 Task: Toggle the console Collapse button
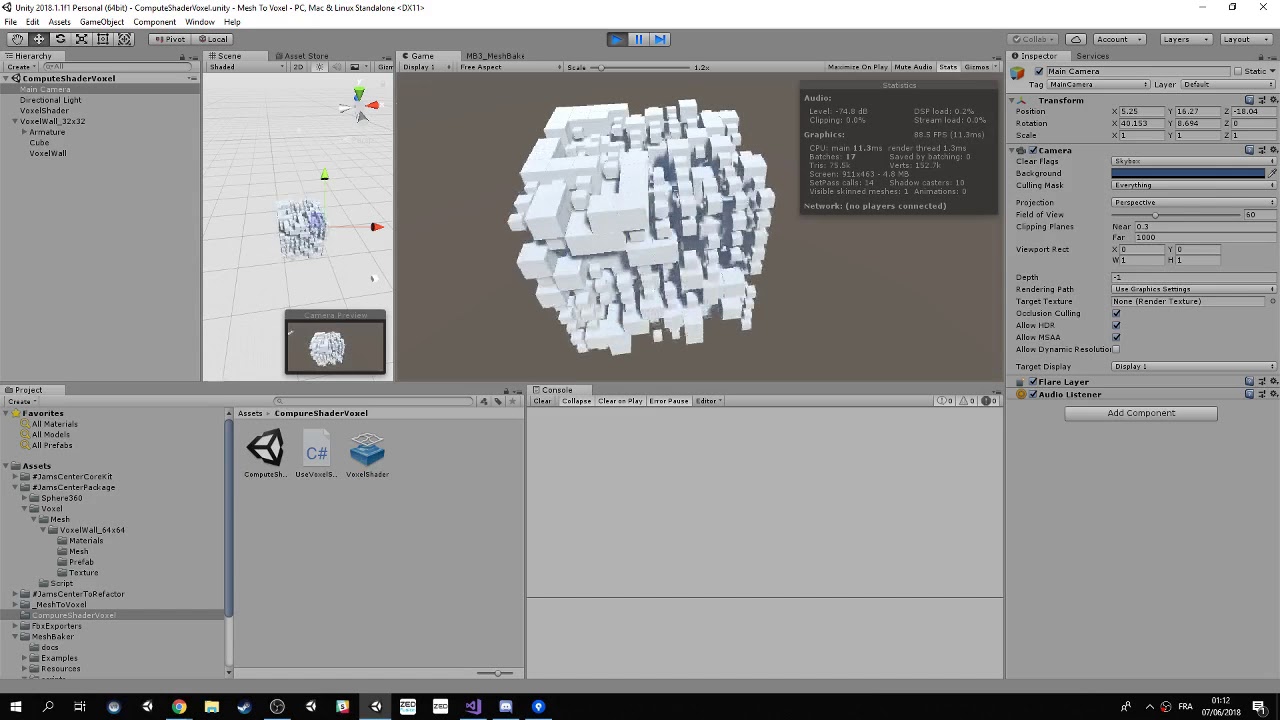pyautogui.click(x=576, y=401)
